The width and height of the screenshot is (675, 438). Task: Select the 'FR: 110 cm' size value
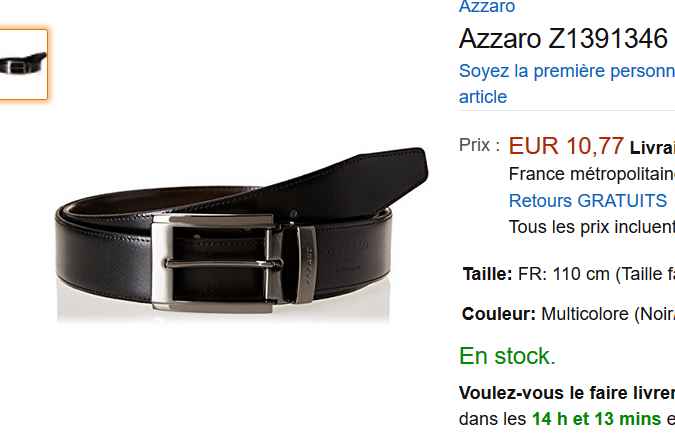pyautogui.click(x=564, y=274)
